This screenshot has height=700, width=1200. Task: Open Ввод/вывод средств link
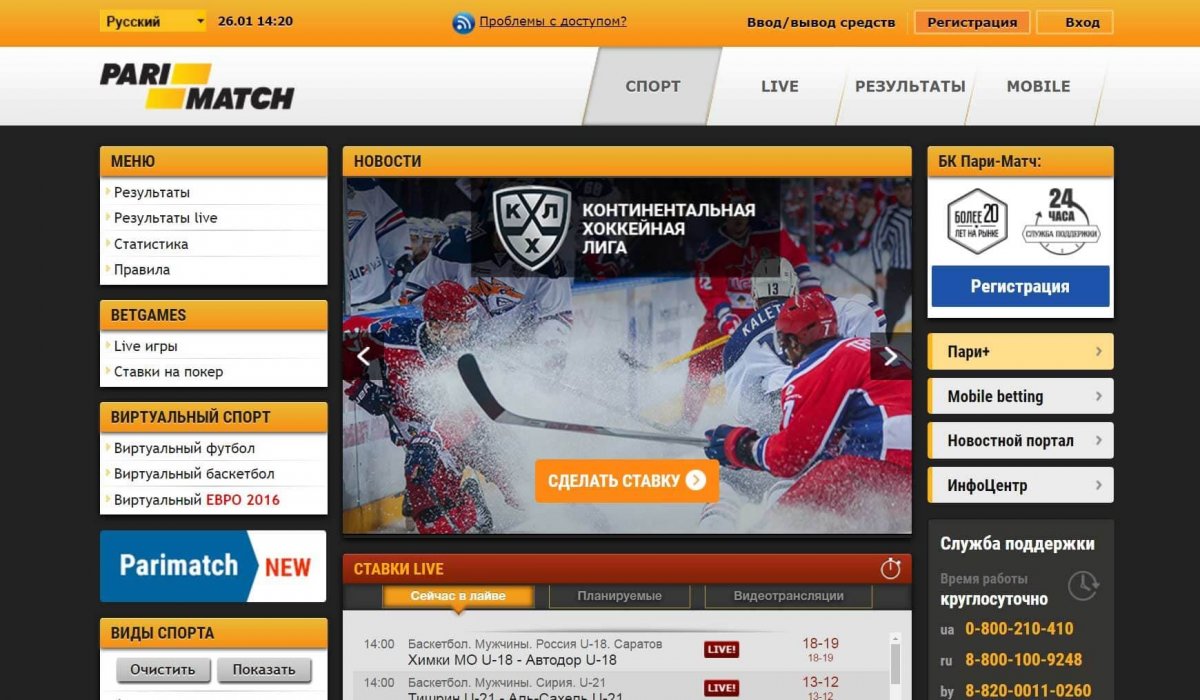point(821,22)
